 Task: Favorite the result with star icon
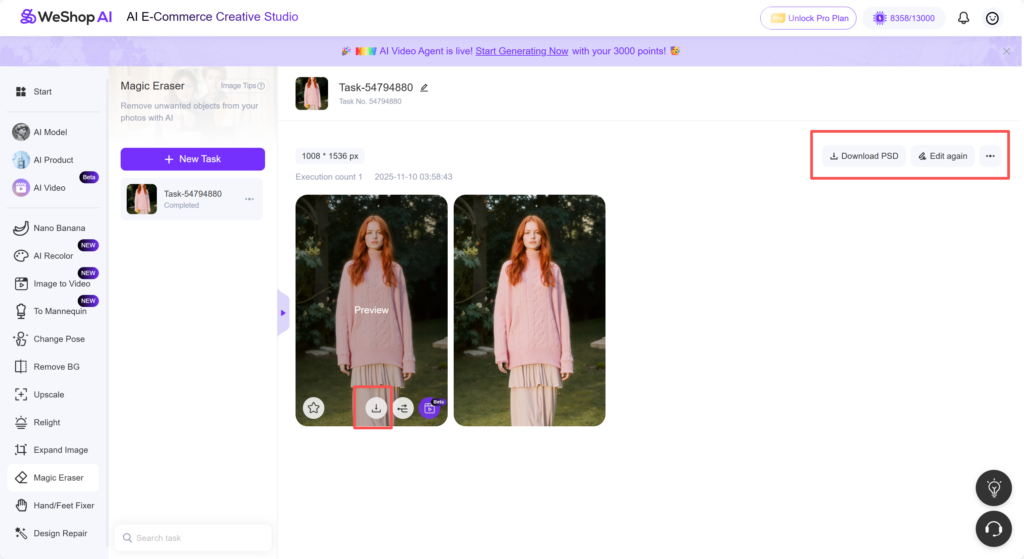313,408
